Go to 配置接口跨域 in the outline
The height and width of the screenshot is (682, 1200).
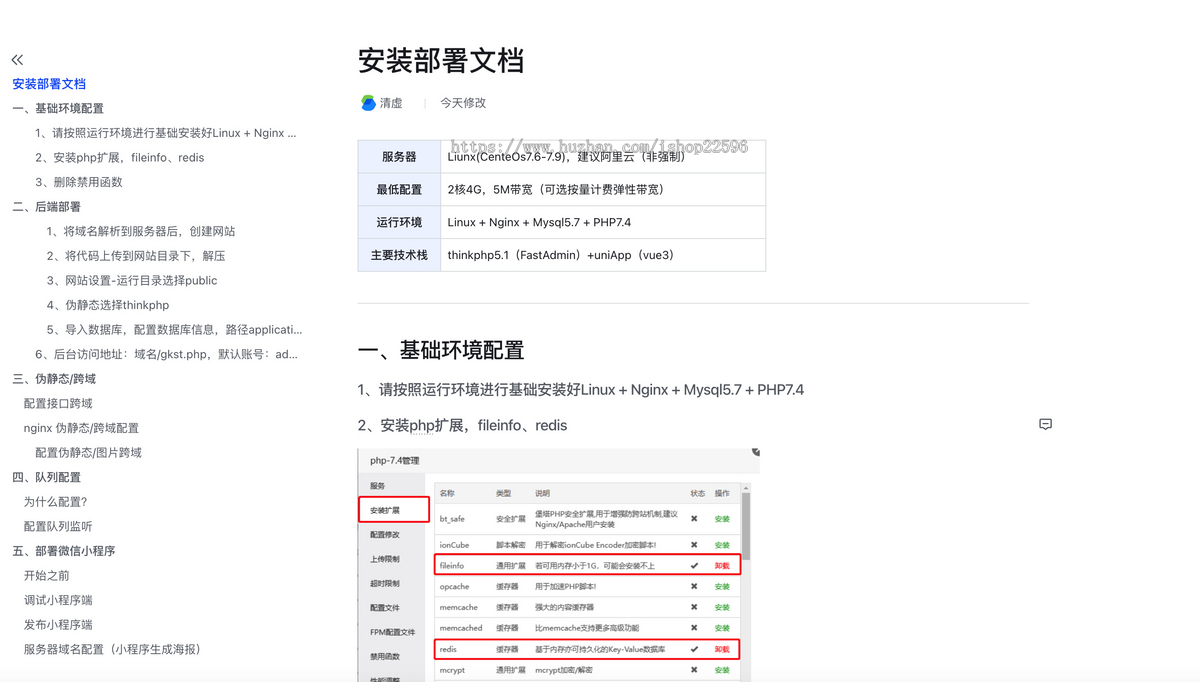58,403
